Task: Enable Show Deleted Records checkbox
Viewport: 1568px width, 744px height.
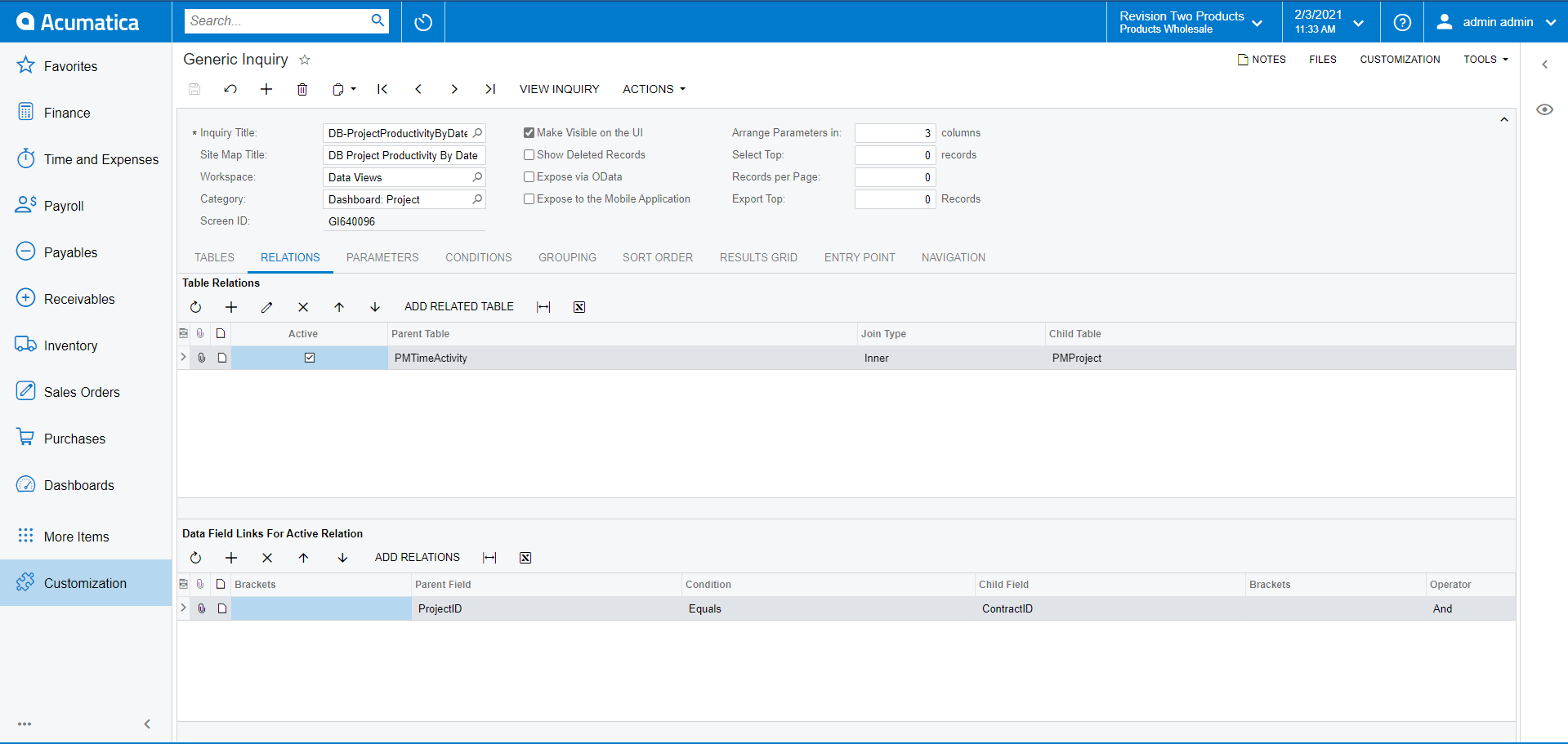Action: coord(529,154)
